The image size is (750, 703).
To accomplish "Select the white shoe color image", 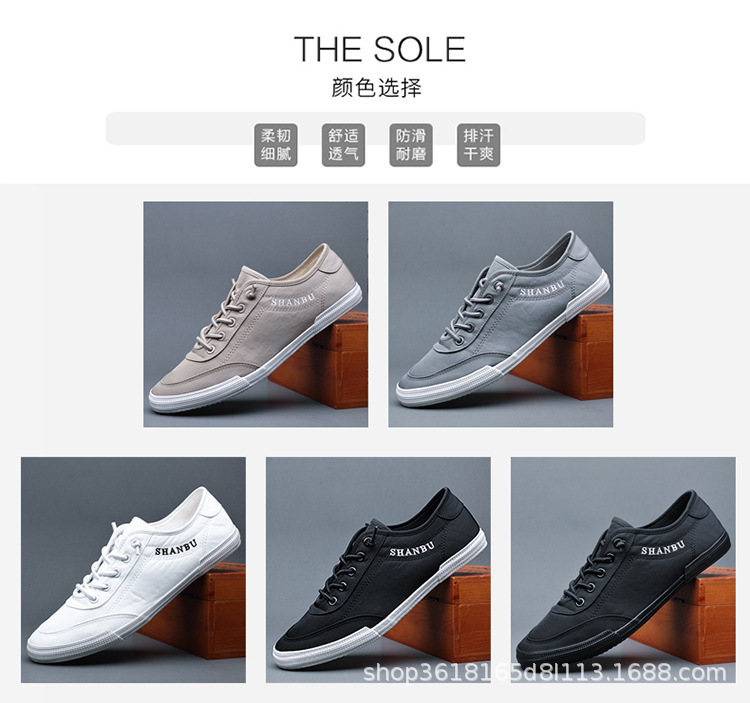I will [133, 570].
